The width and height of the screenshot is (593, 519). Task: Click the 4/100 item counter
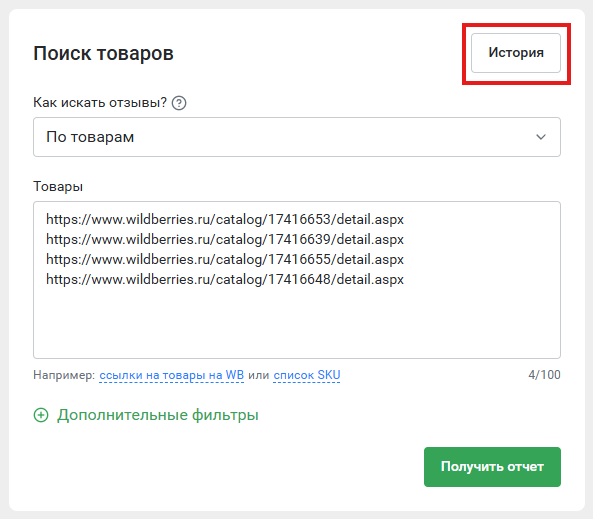pos(544,375)
